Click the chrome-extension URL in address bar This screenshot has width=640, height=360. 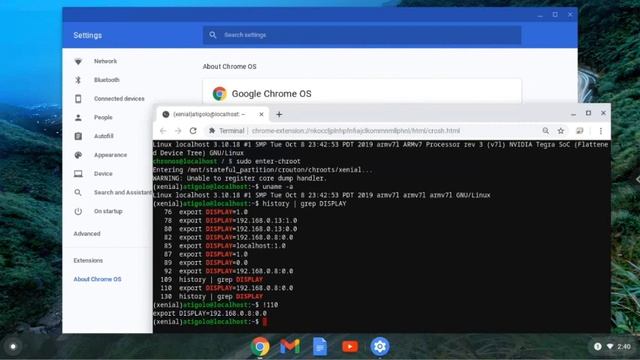point(356,131)
